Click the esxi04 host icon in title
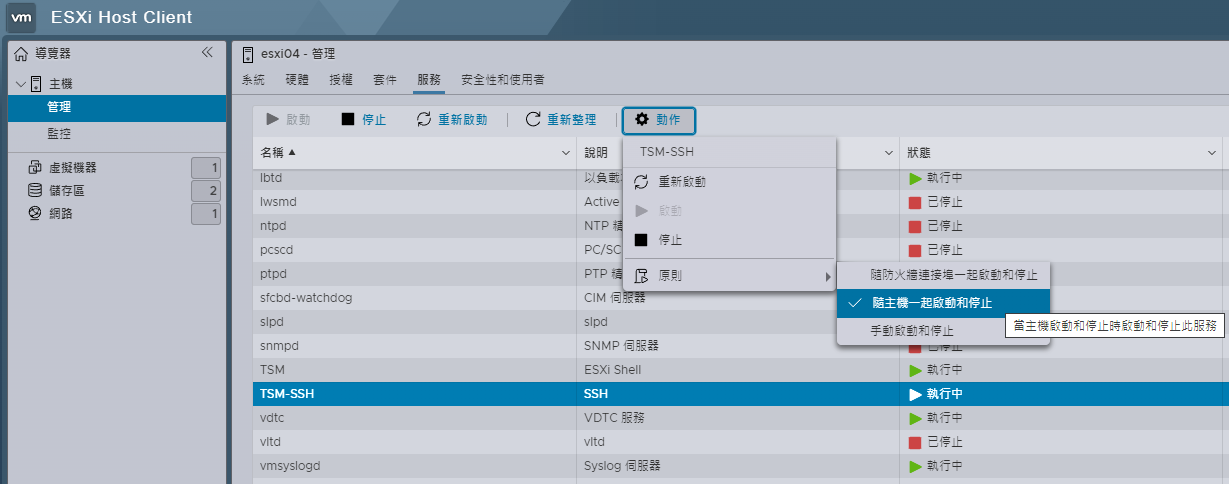 248,54
